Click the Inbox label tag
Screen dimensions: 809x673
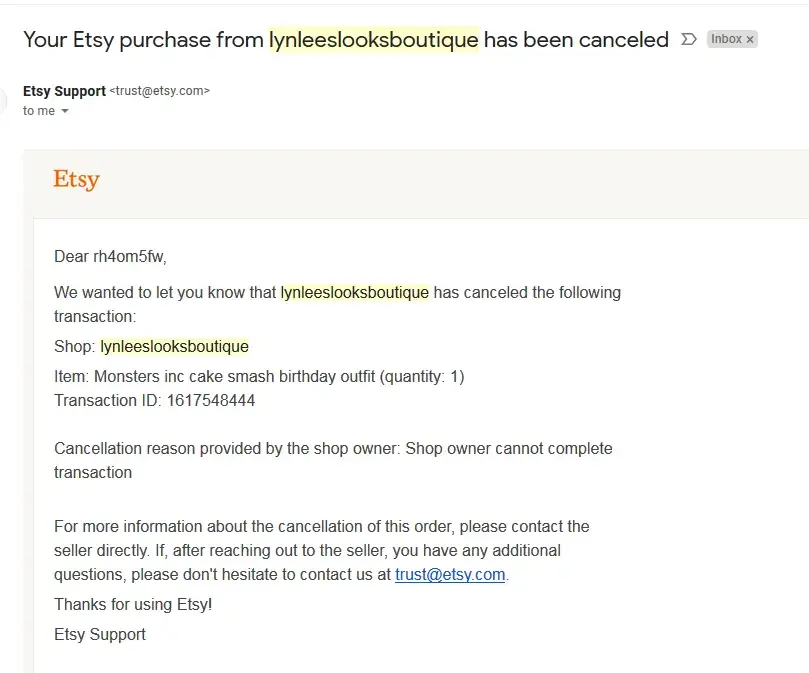pos(726,40)
